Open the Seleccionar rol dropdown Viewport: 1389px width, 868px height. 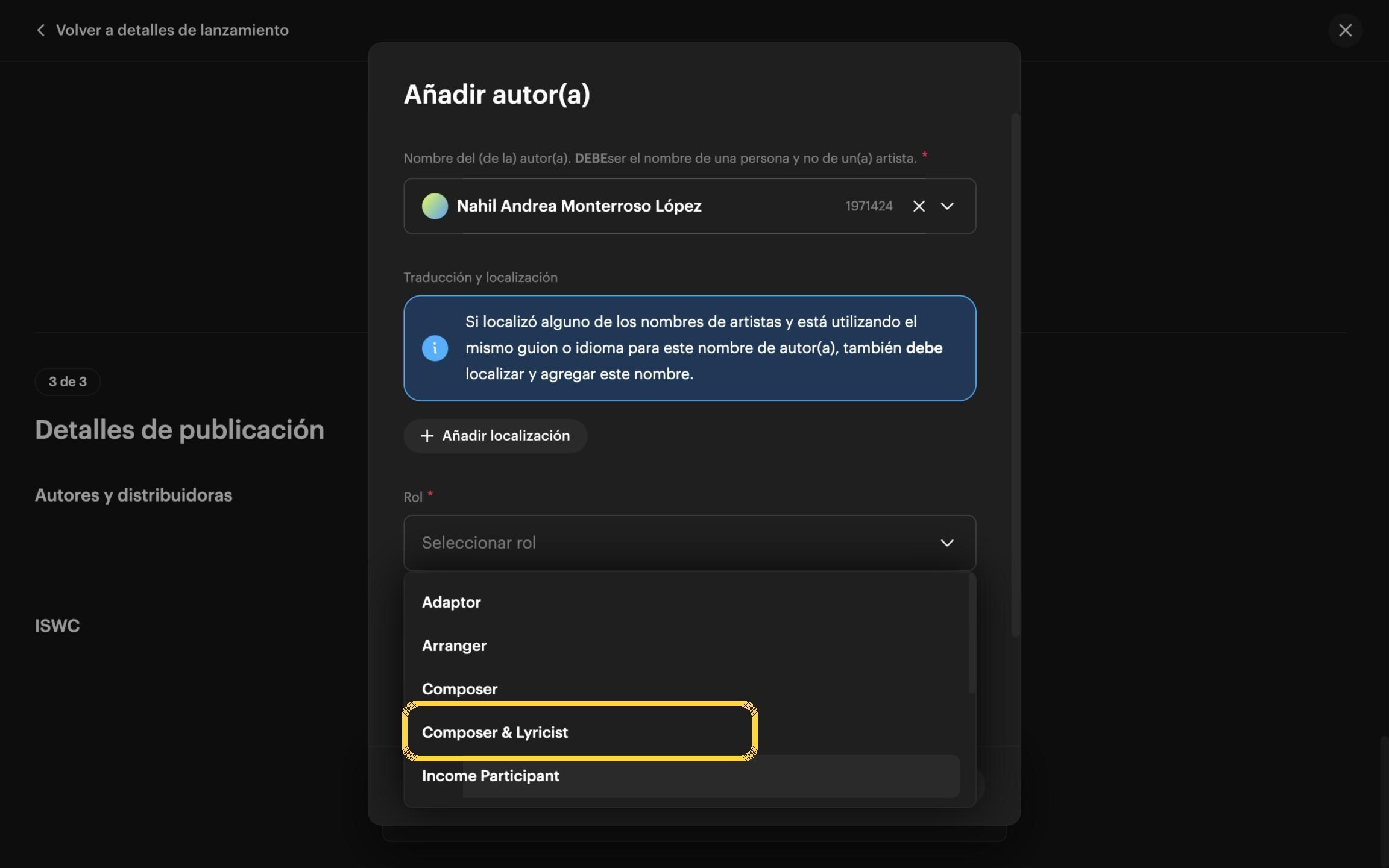coord(690,542)
